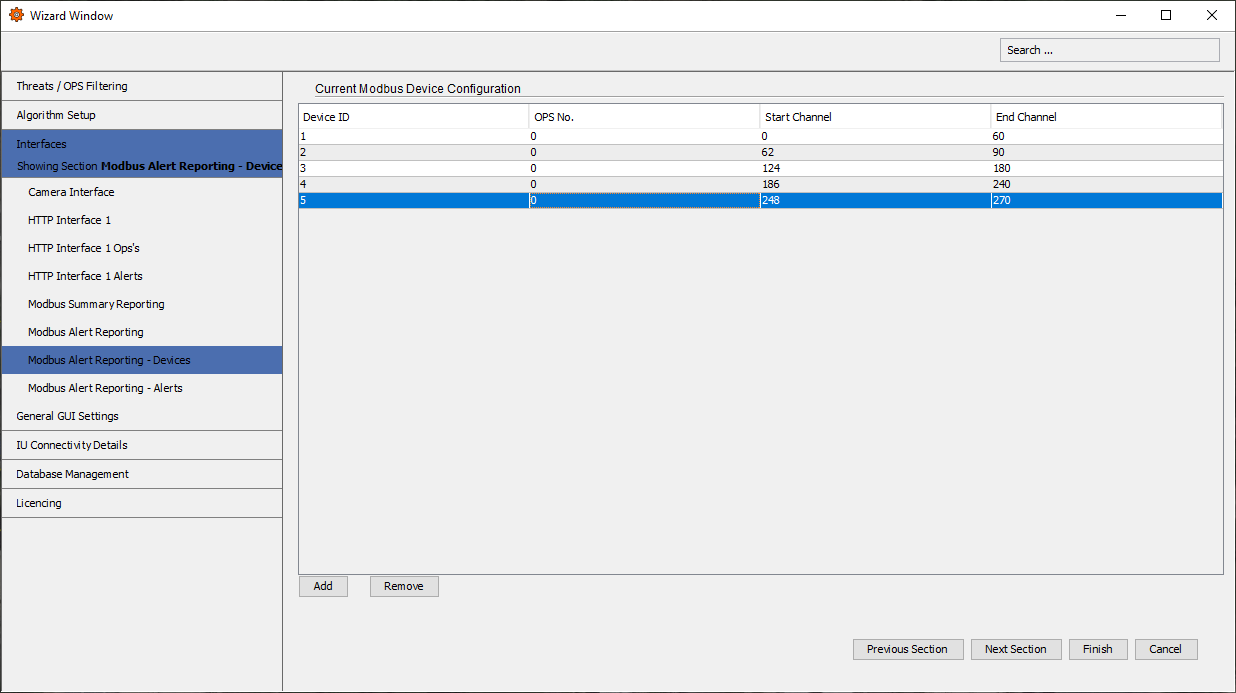Open the Licencing section
Screen dimensions: 1236x693
click(38, 503)
